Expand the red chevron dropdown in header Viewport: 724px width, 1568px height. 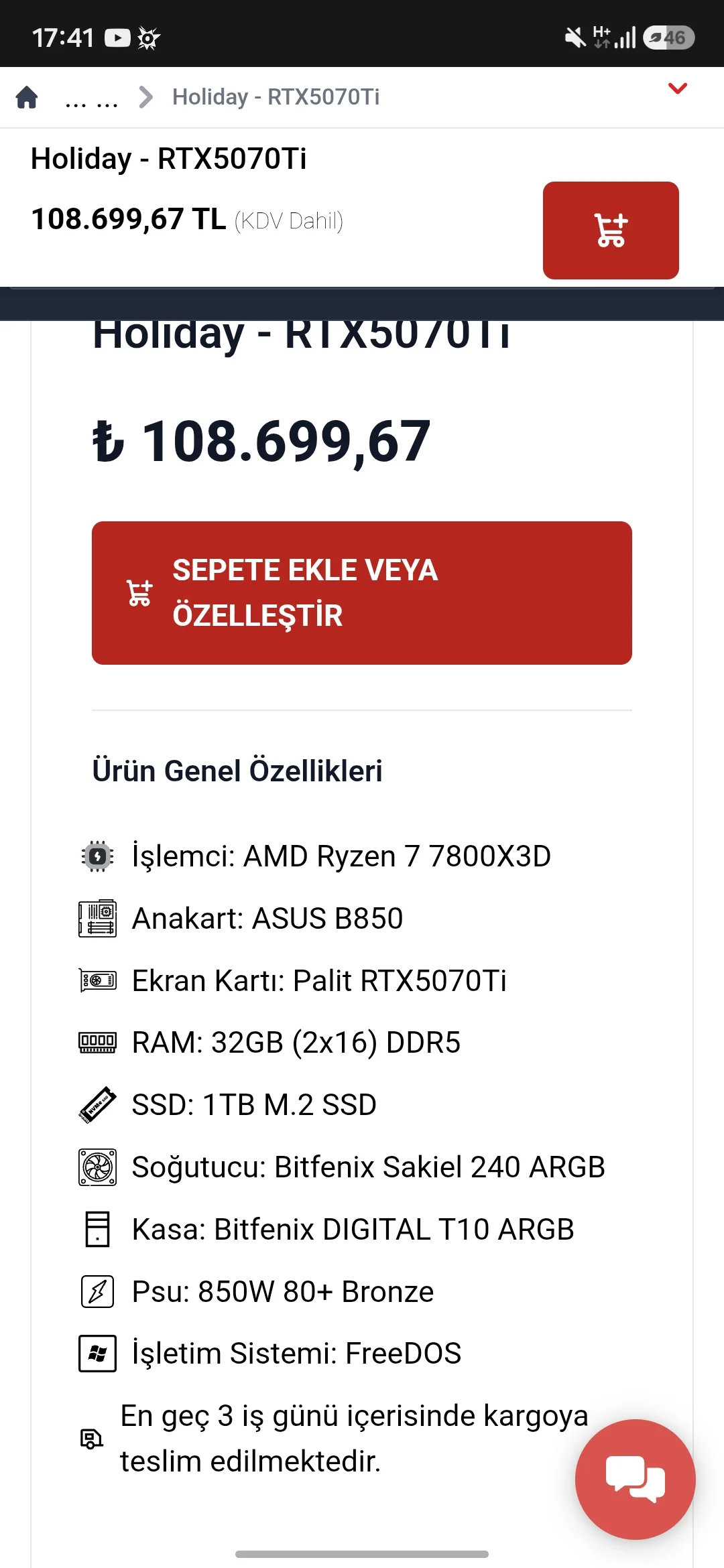point(678,88)
